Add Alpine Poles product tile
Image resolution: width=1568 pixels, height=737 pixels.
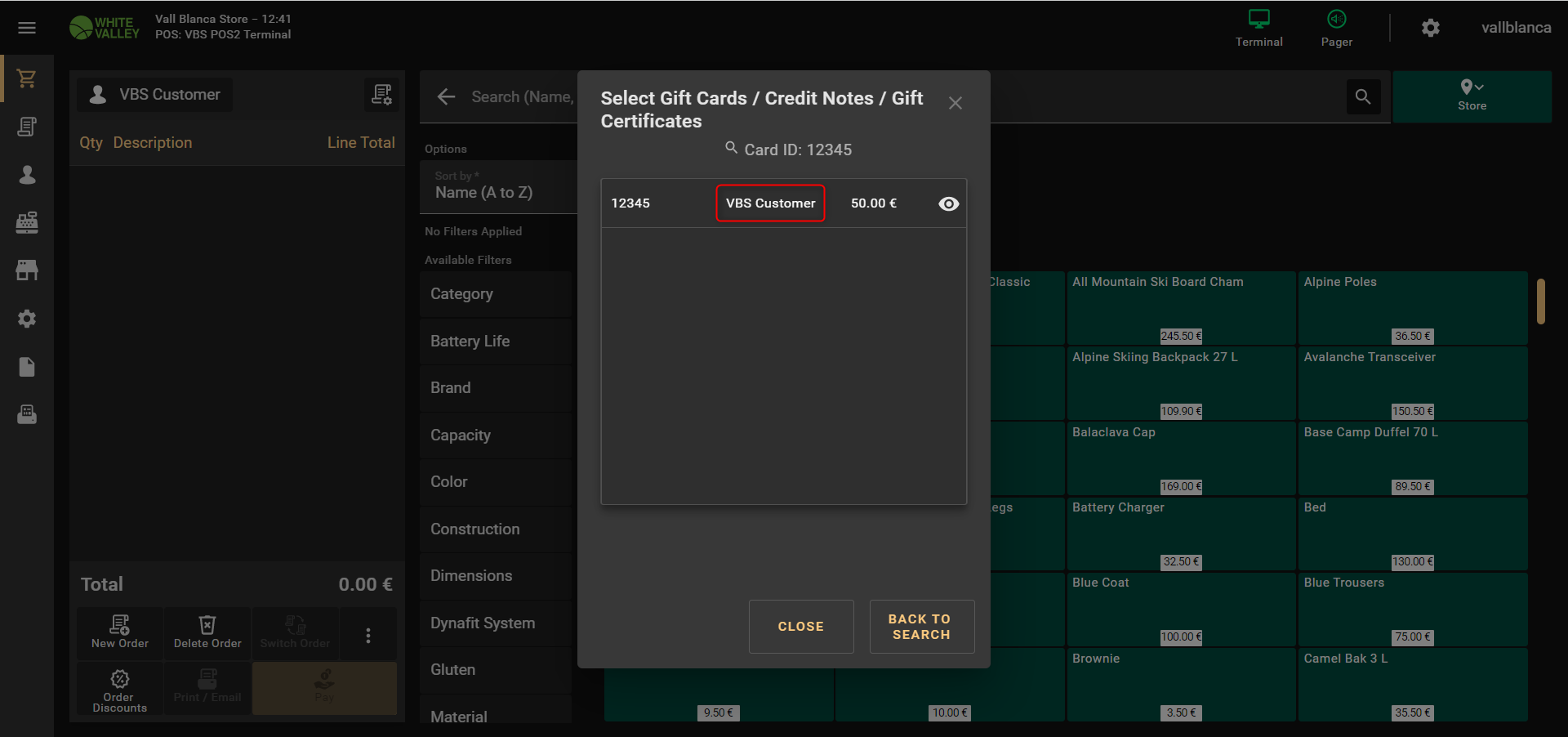click(x=1412, y=308)
